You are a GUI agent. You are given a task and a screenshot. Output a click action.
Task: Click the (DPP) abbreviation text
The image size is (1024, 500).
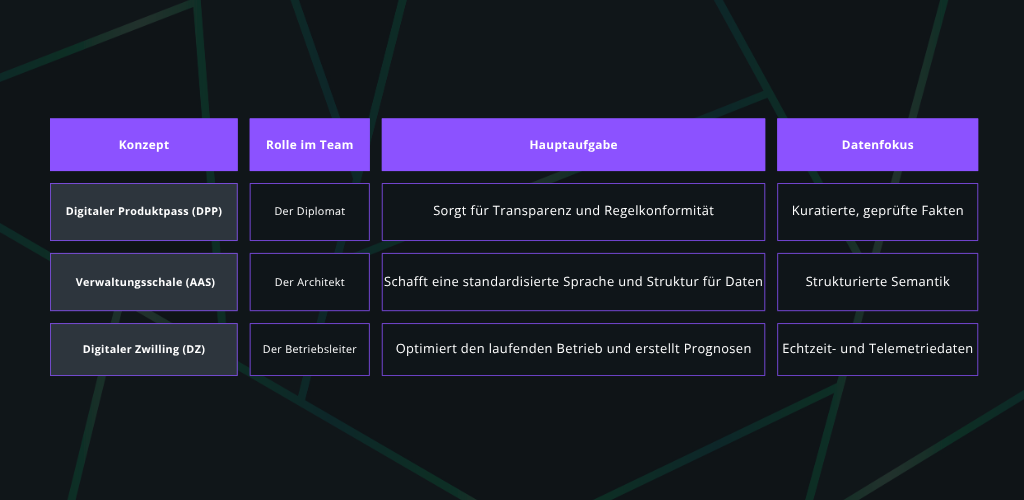tap(204, 212)
